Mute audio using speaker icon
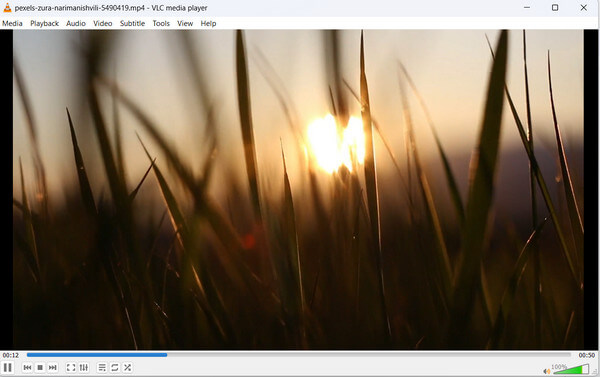Viewport: 600px width, 377px height. 546,371
